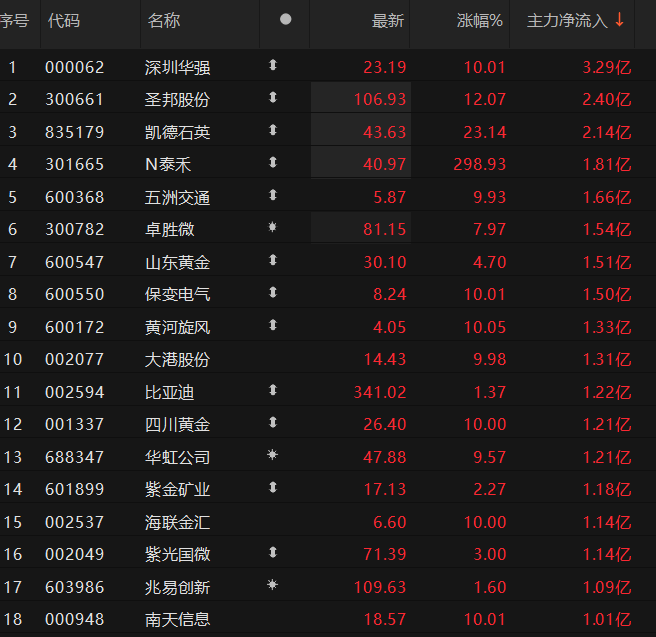Select stock name 黄河旋风
This screenshot has height=637, width=656.
coord(177,327)
